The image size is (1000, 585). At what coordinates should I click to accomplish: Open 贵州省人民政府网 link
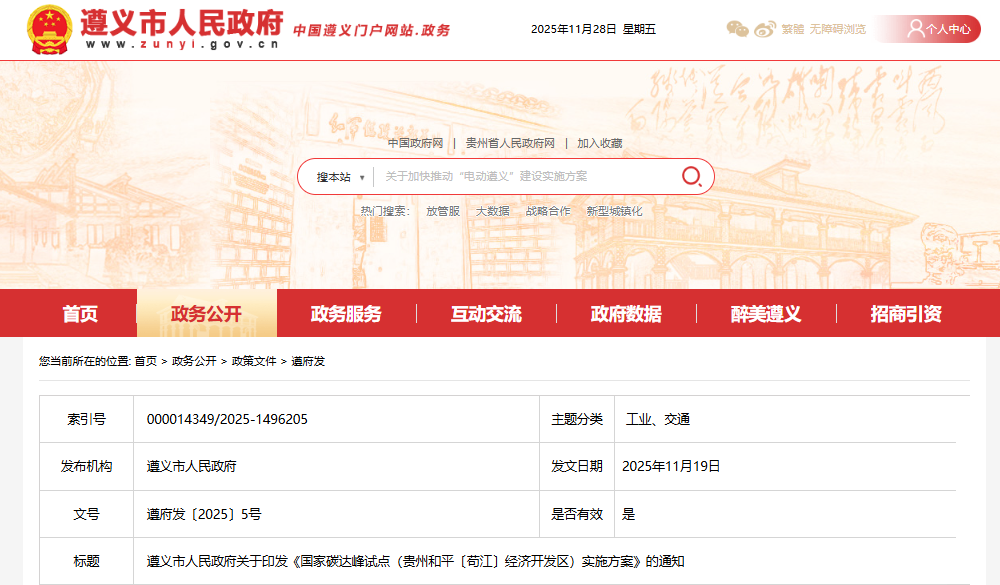click(x=510, y=143)
